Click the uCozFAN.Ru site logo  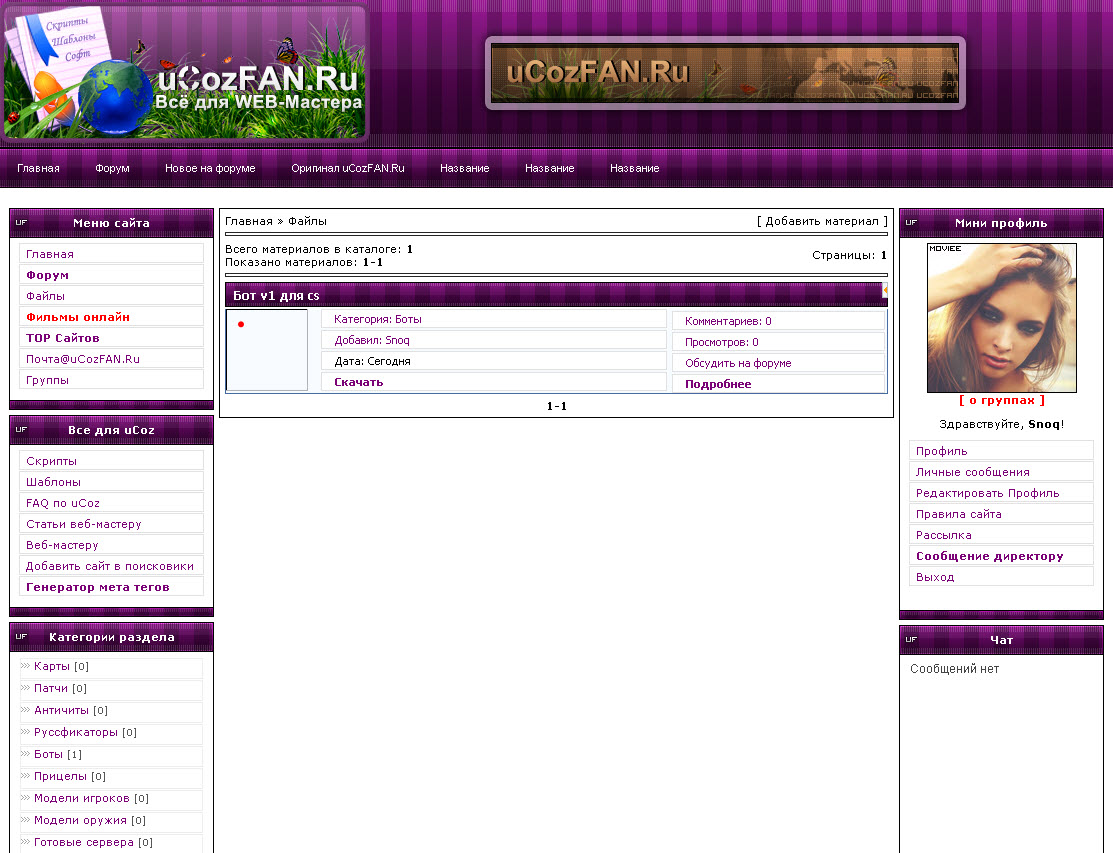point(185,72)
